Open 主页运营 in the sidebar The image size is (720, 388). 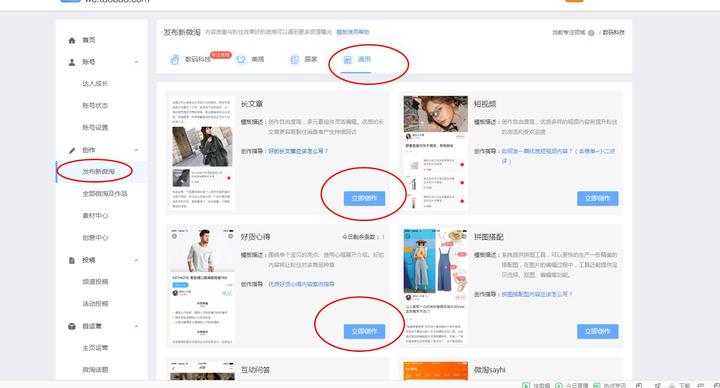[95, 348]
